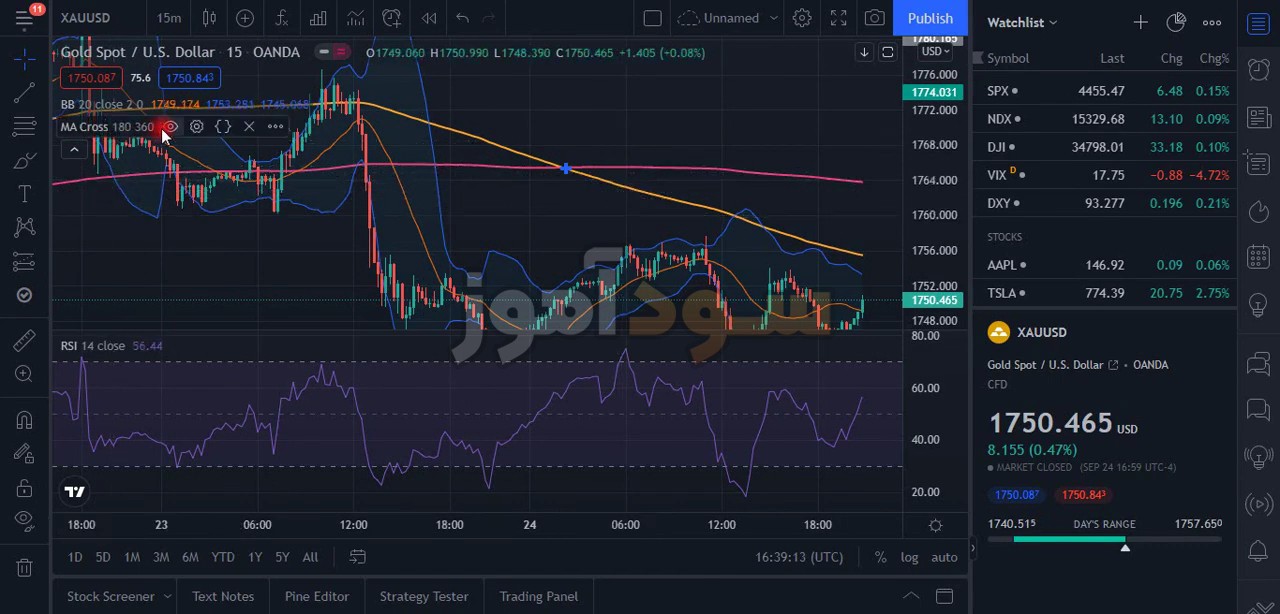Open the chart patterns tool
Viewport: 1280px width, 614px height.
[x=25, y=228]
